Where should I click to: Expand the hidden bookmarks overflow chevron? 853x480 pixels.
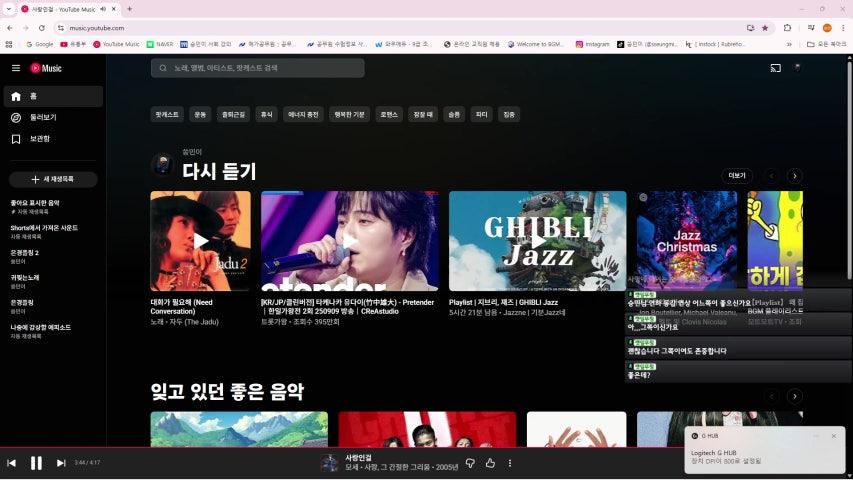[789, 44]
